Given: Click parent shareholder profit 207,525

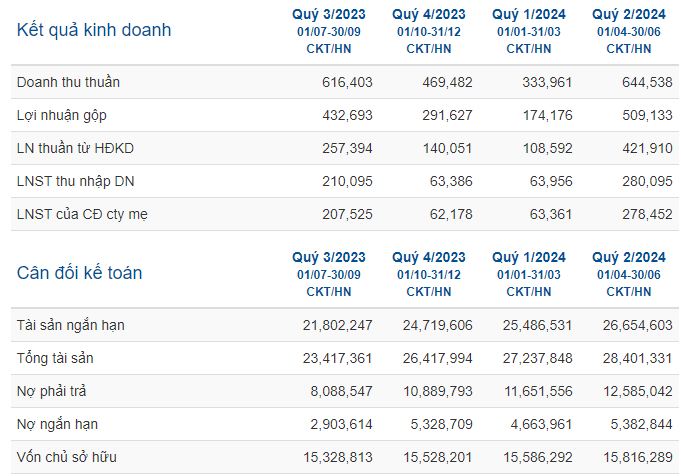Looking at the screenshot, I should pyautogui.click(x=347, y=215).
